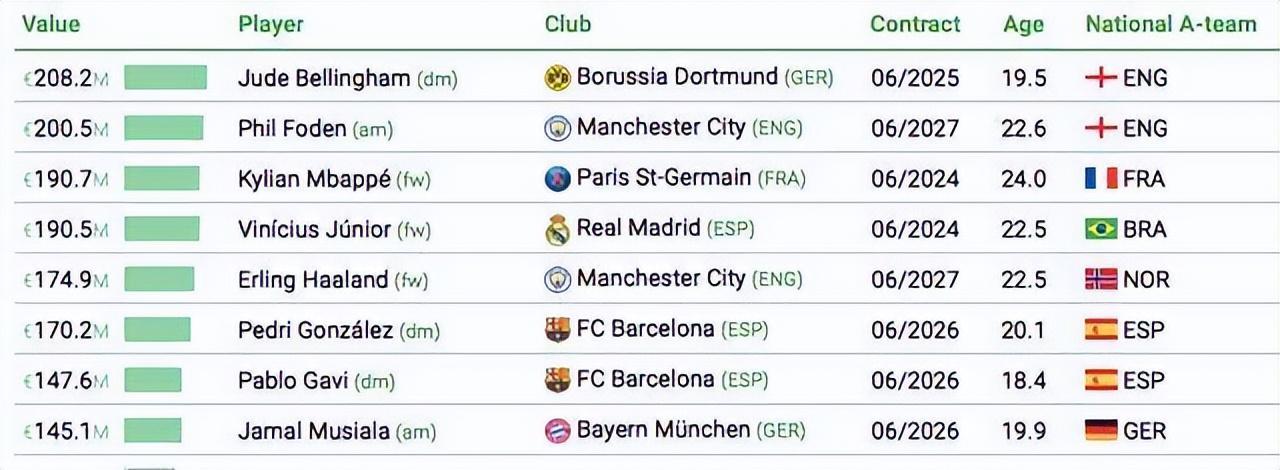
Task: Sort table by the Value column header
Action: pos(51,24)
